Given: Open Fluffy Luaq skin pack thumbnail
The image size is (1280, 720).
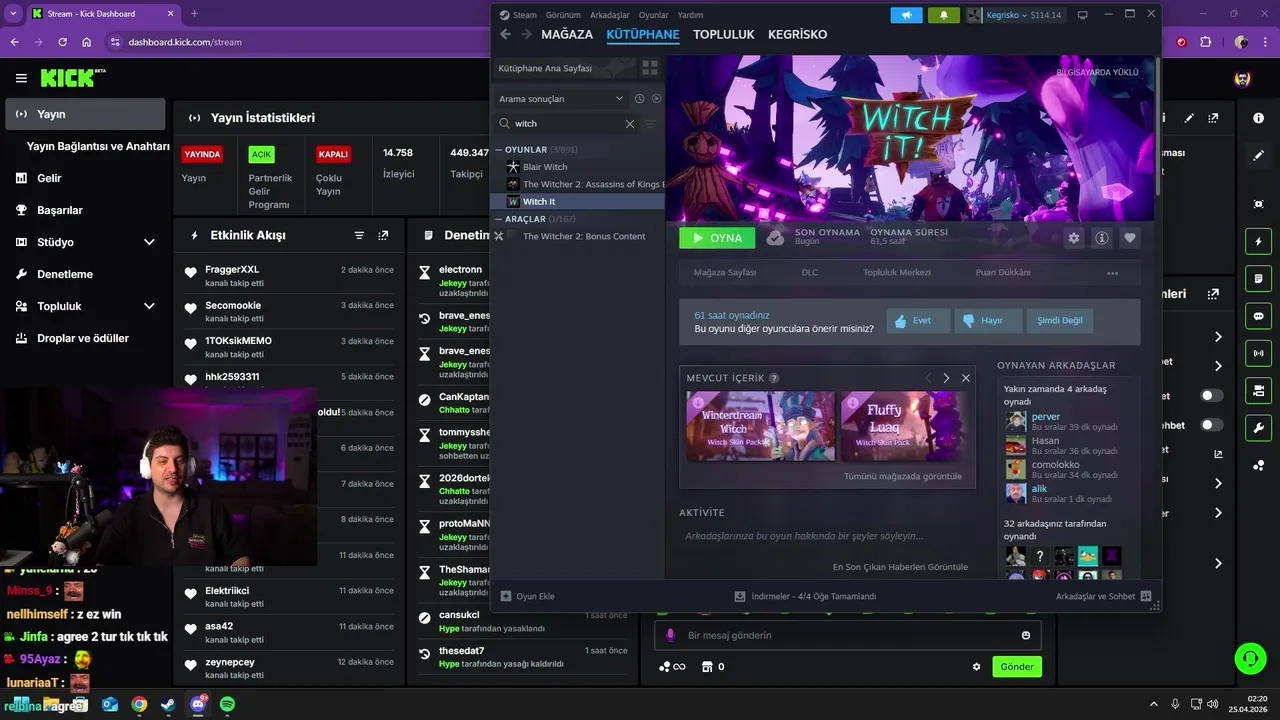Looking at the screenshot, I should coord(903,426).
